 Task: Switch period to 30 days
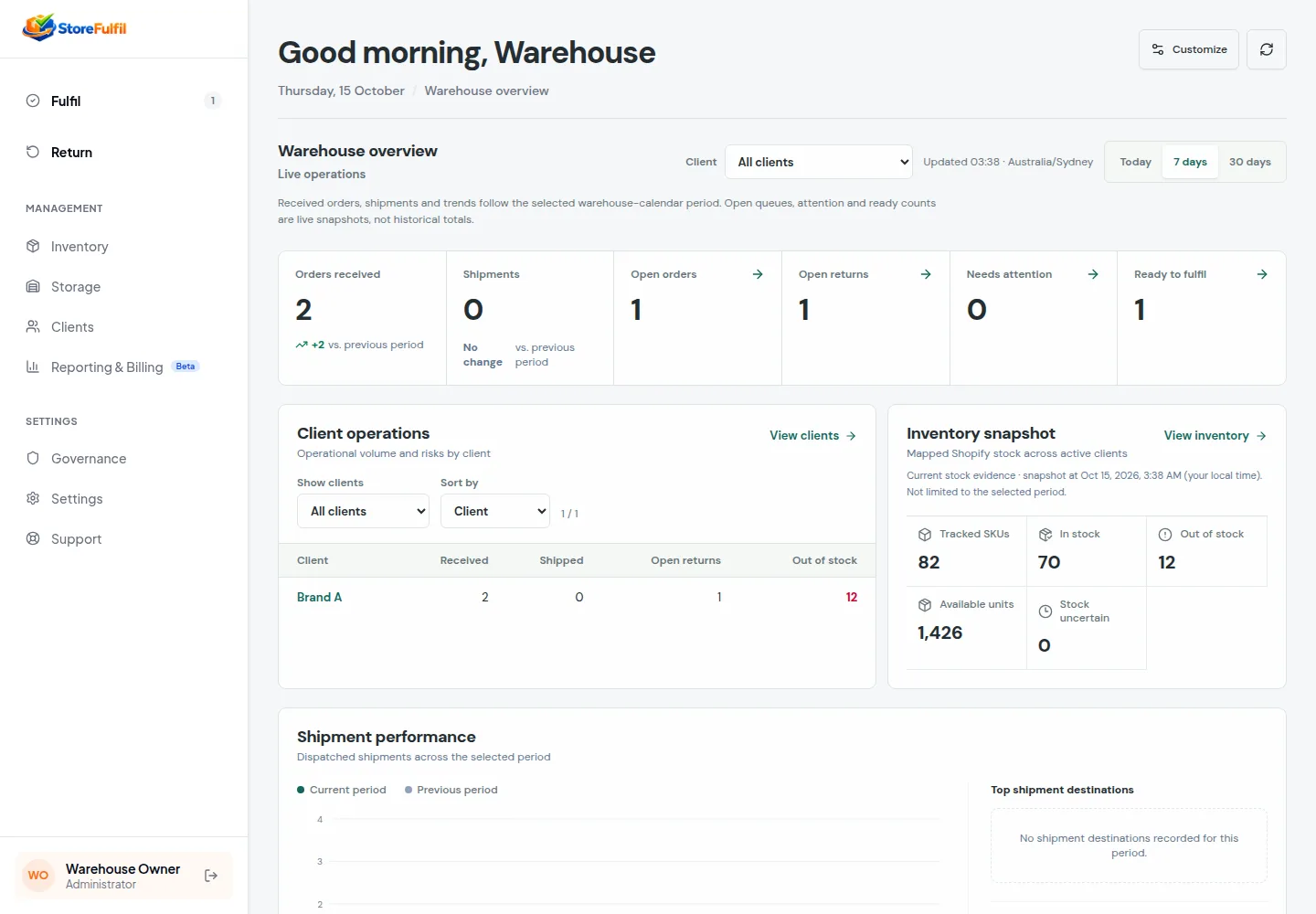1250,162
